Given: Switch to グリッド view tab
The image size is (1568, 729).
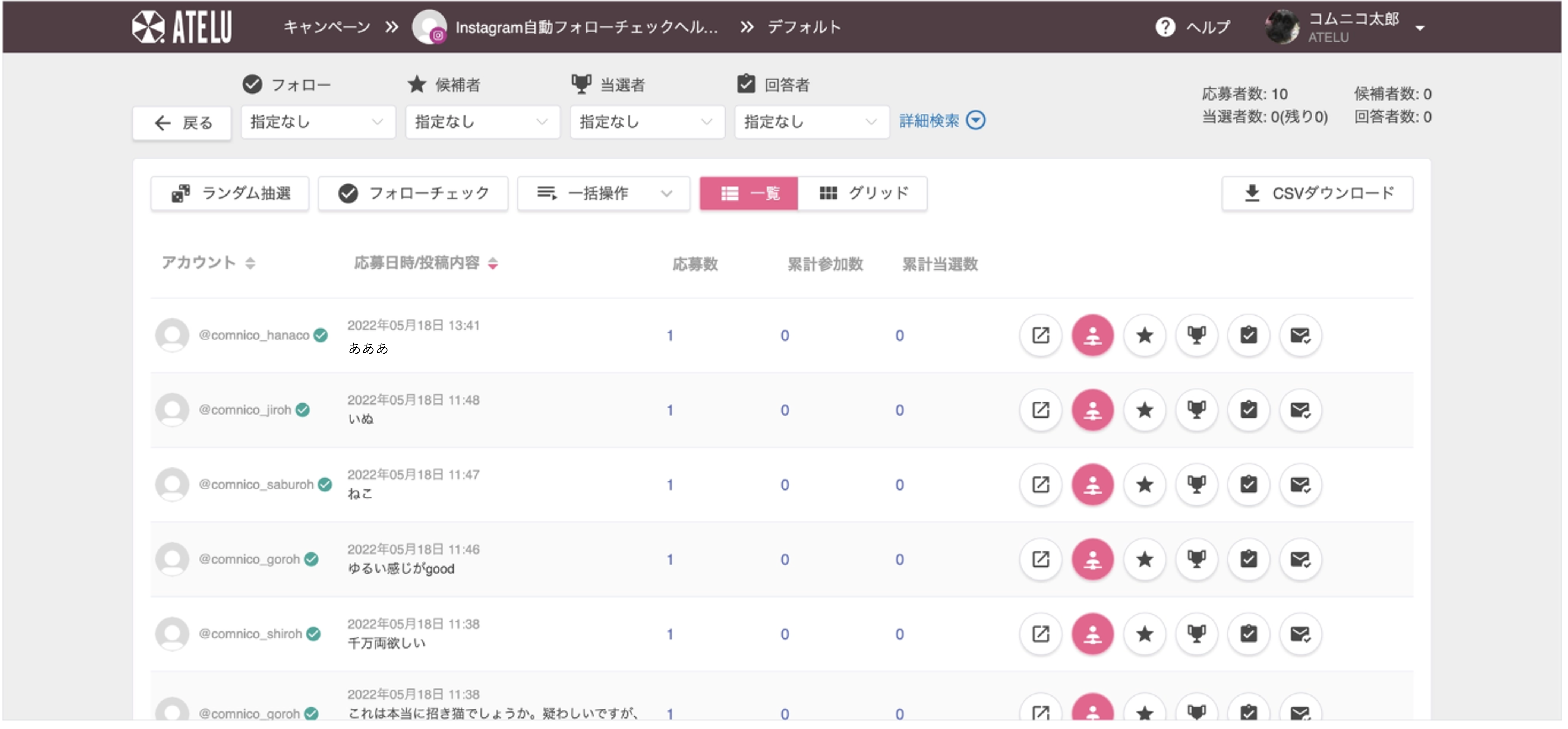Looking at the screenshot, I should [862, 193].
